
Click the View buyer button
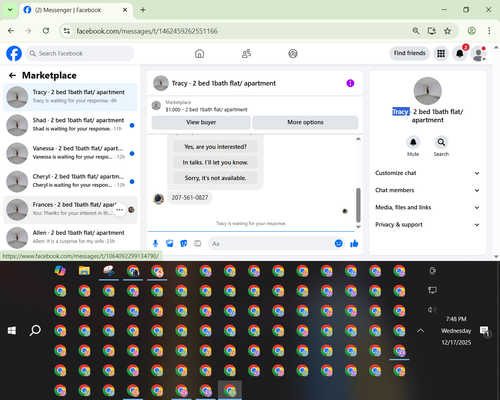[201, 122]
